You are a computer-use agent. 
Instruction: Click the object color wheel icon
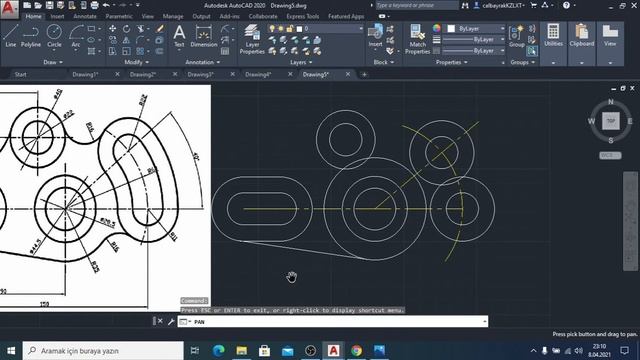pyautogui.click(x=436, y=28)
